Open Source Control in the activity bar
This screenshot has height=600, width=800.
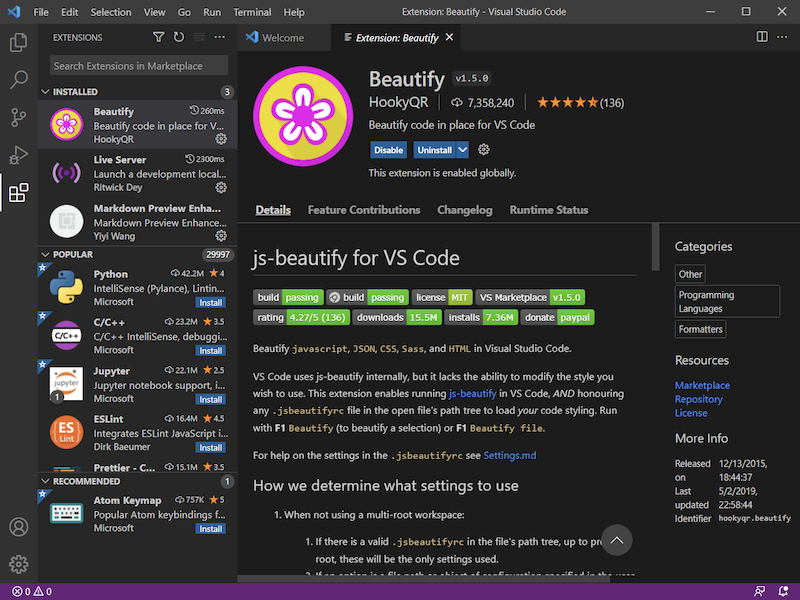(x=17, y=117)
